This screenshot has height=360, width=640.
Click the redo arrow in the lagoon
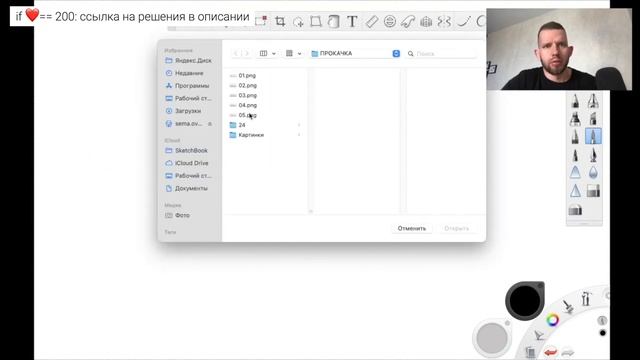pos(567,352)
